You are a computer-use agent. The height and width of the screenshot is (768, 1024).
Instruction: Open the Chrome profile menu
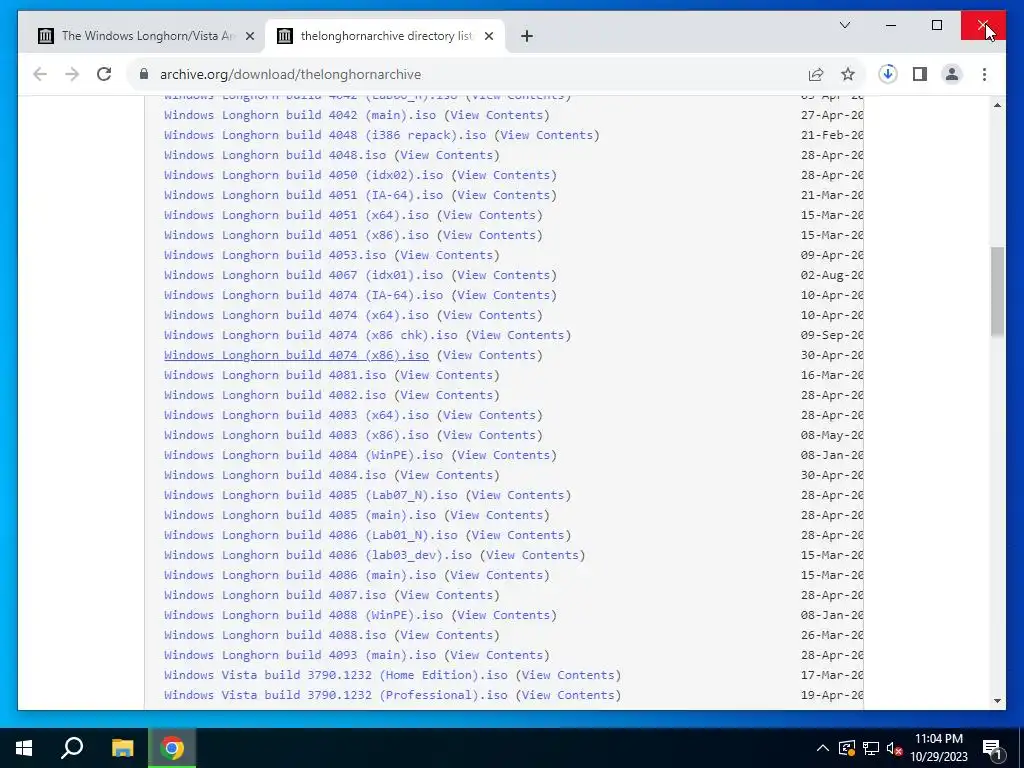point(952,74)
